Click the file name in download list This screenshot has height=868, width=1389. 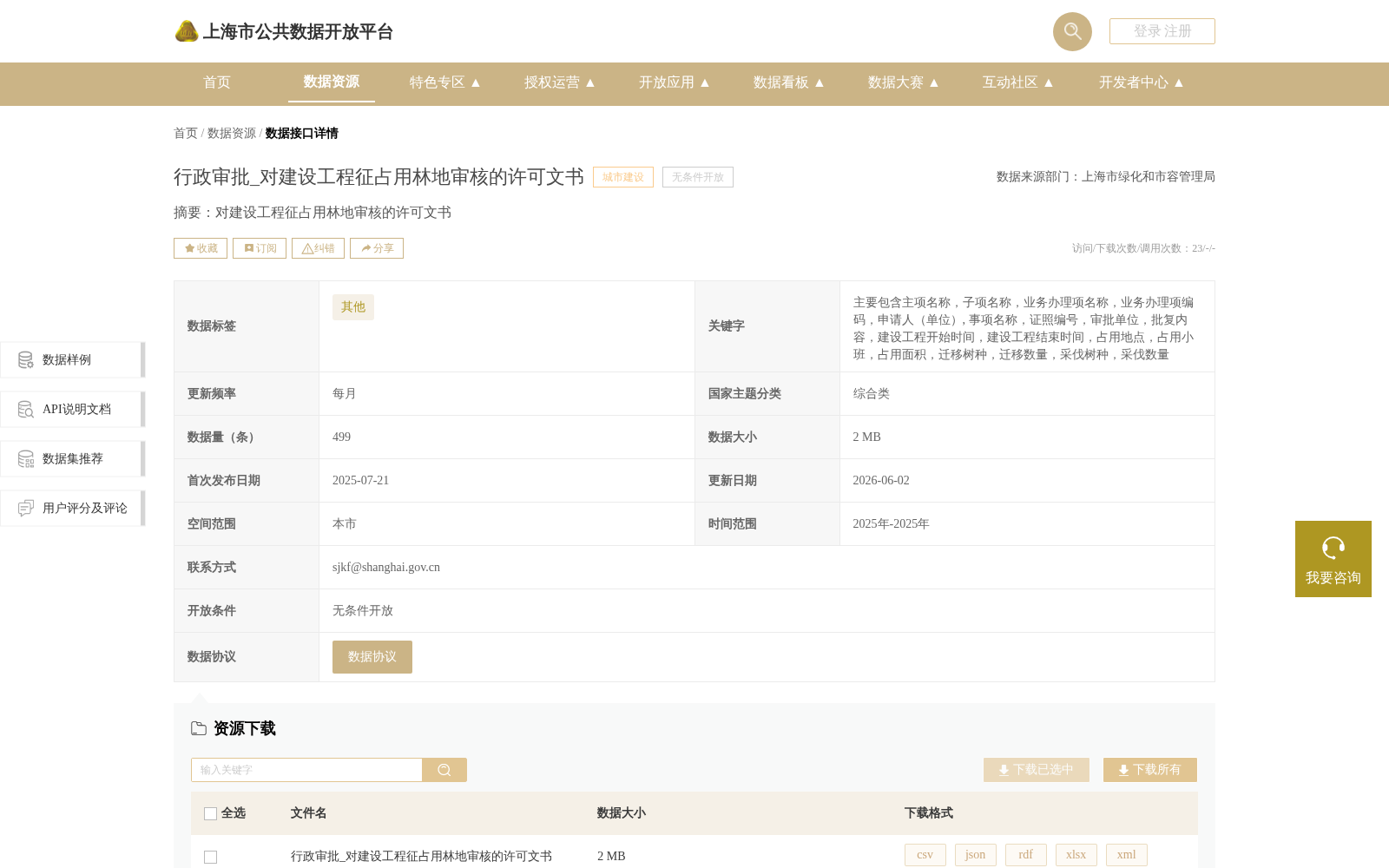[x=421, y=857]
